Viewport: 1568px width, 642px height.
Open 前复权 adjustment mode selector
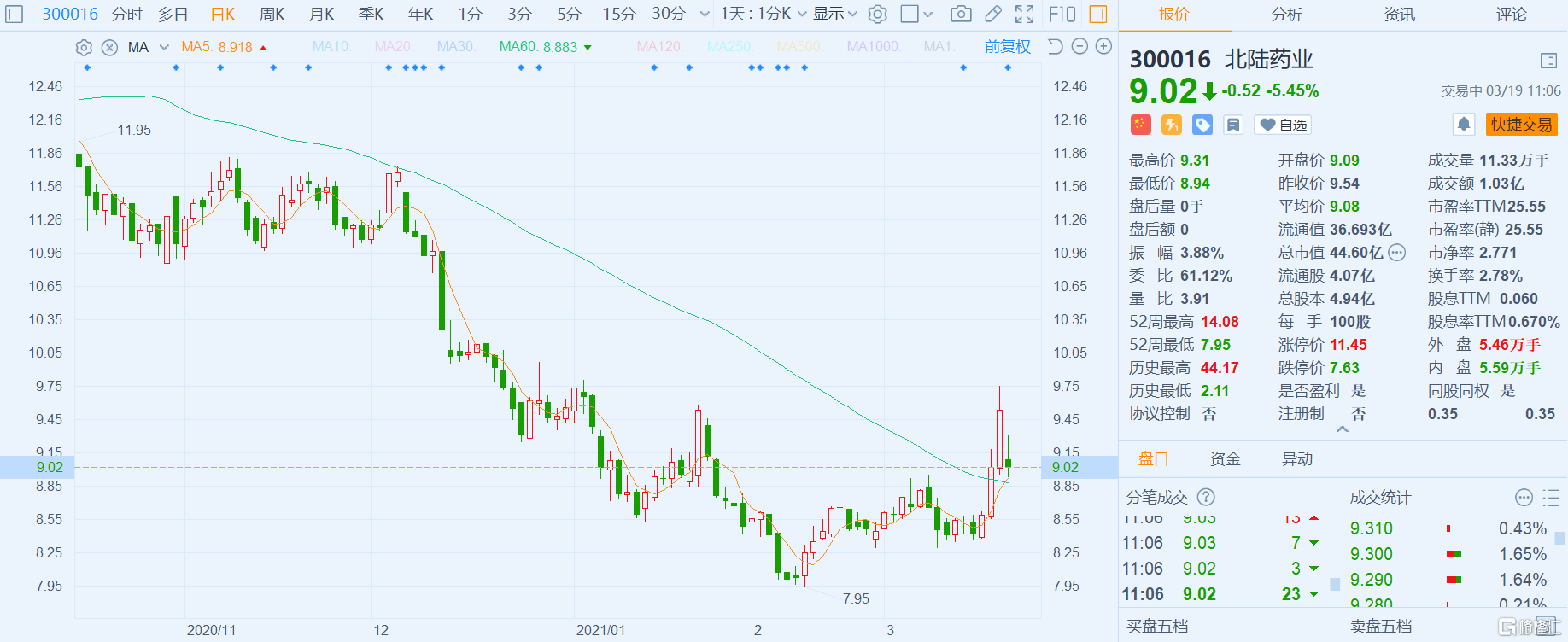pyautogui.click(x=1008, y=47)
